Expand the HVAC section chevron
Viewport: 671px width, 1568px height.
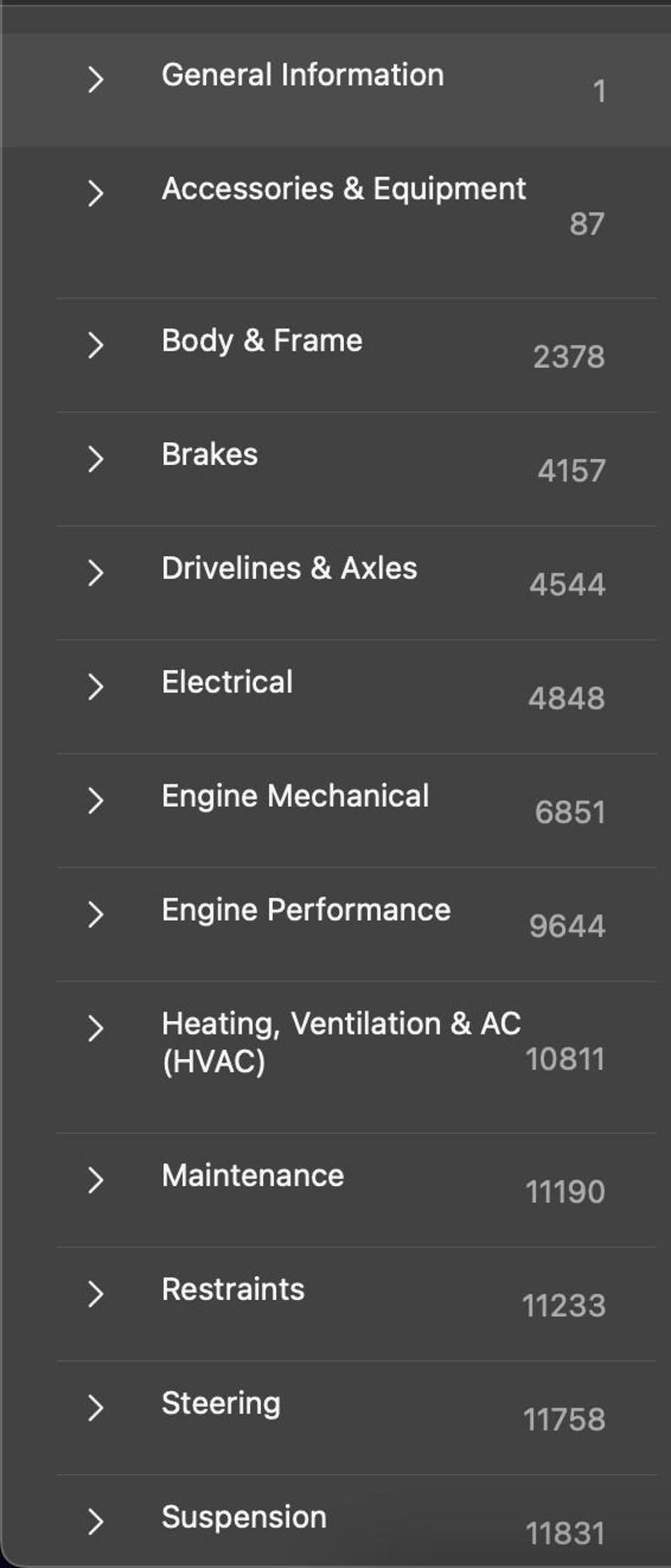[x=95, y=1029]
